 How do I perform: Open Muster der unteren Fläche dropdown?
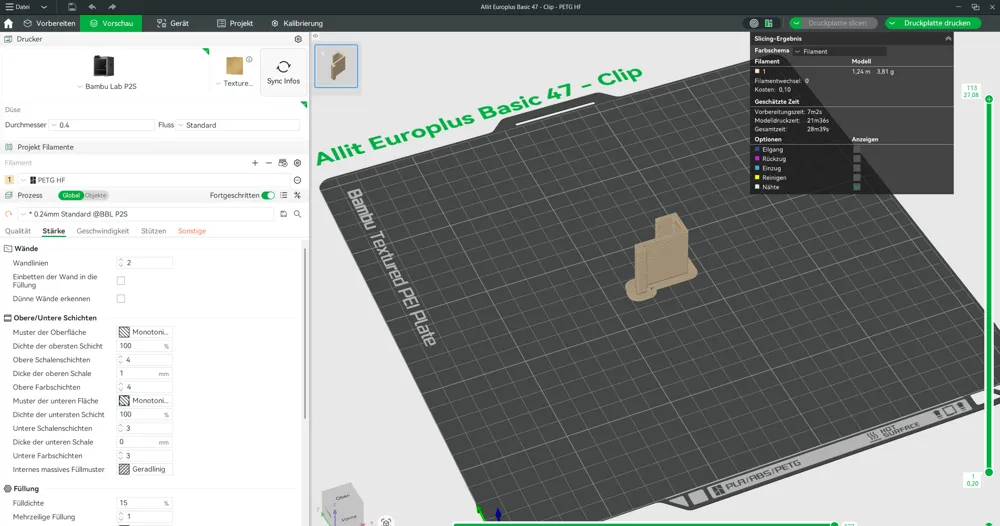coord(145,401)
